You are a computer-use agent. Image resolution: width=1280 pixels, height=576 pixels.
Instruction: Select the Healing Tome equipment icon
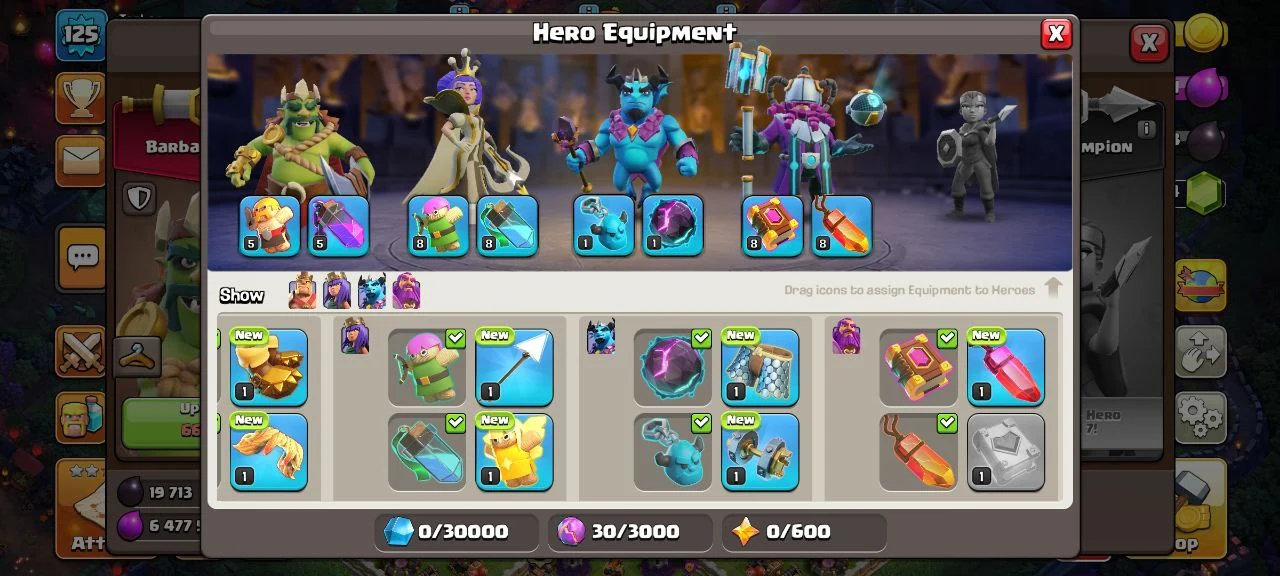[918, 367]
